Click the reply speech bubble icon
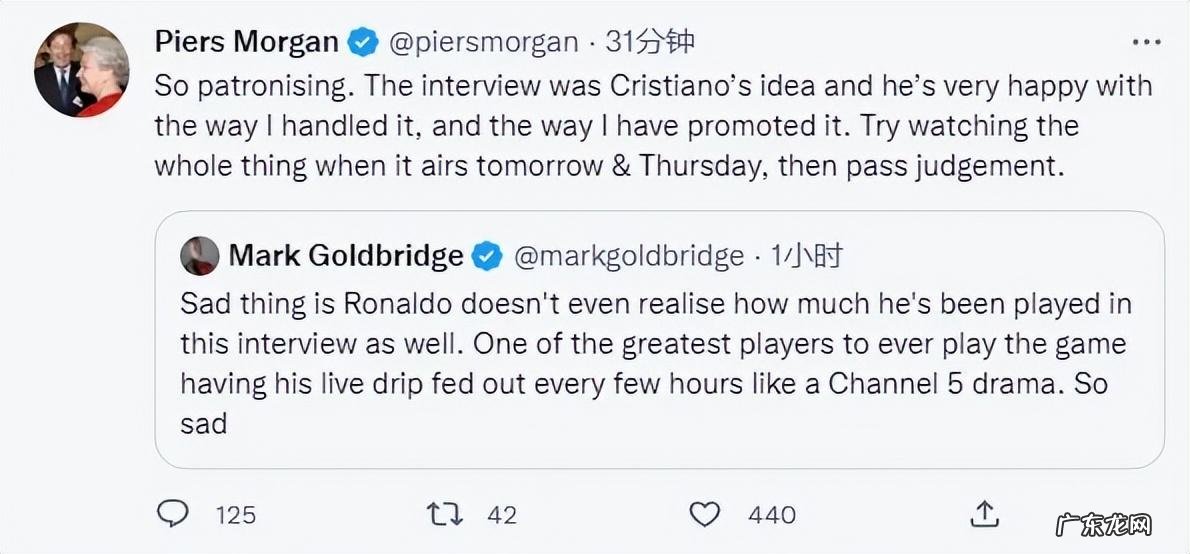Screen dimensions: 1190x554 click(x=174, y=514)
